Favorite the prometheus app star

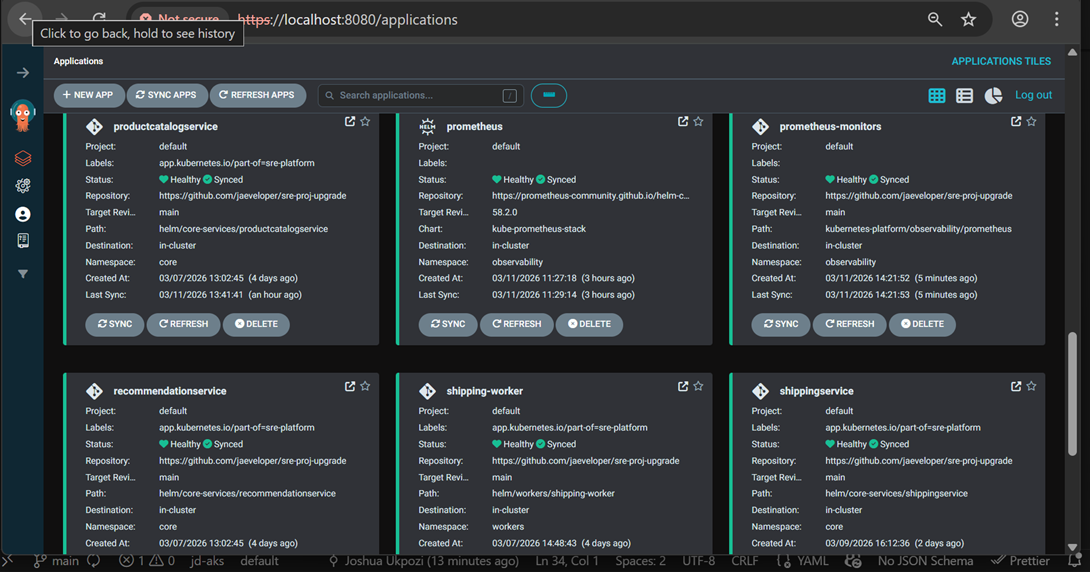coord(698,122)
